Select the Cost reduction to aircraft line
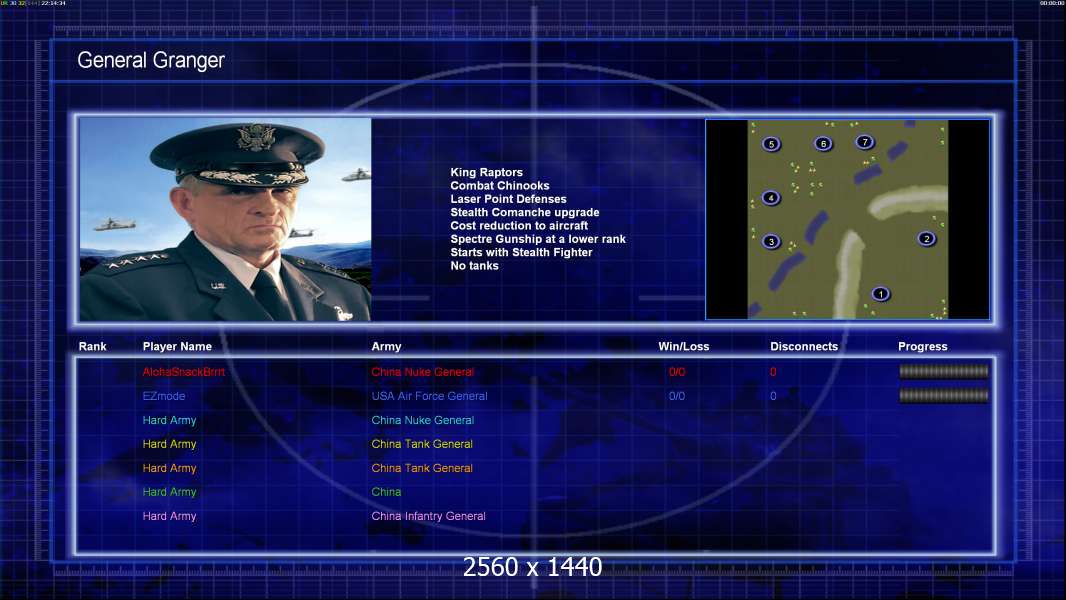Screen dimensions: 1066x600 tap(519, 226)
